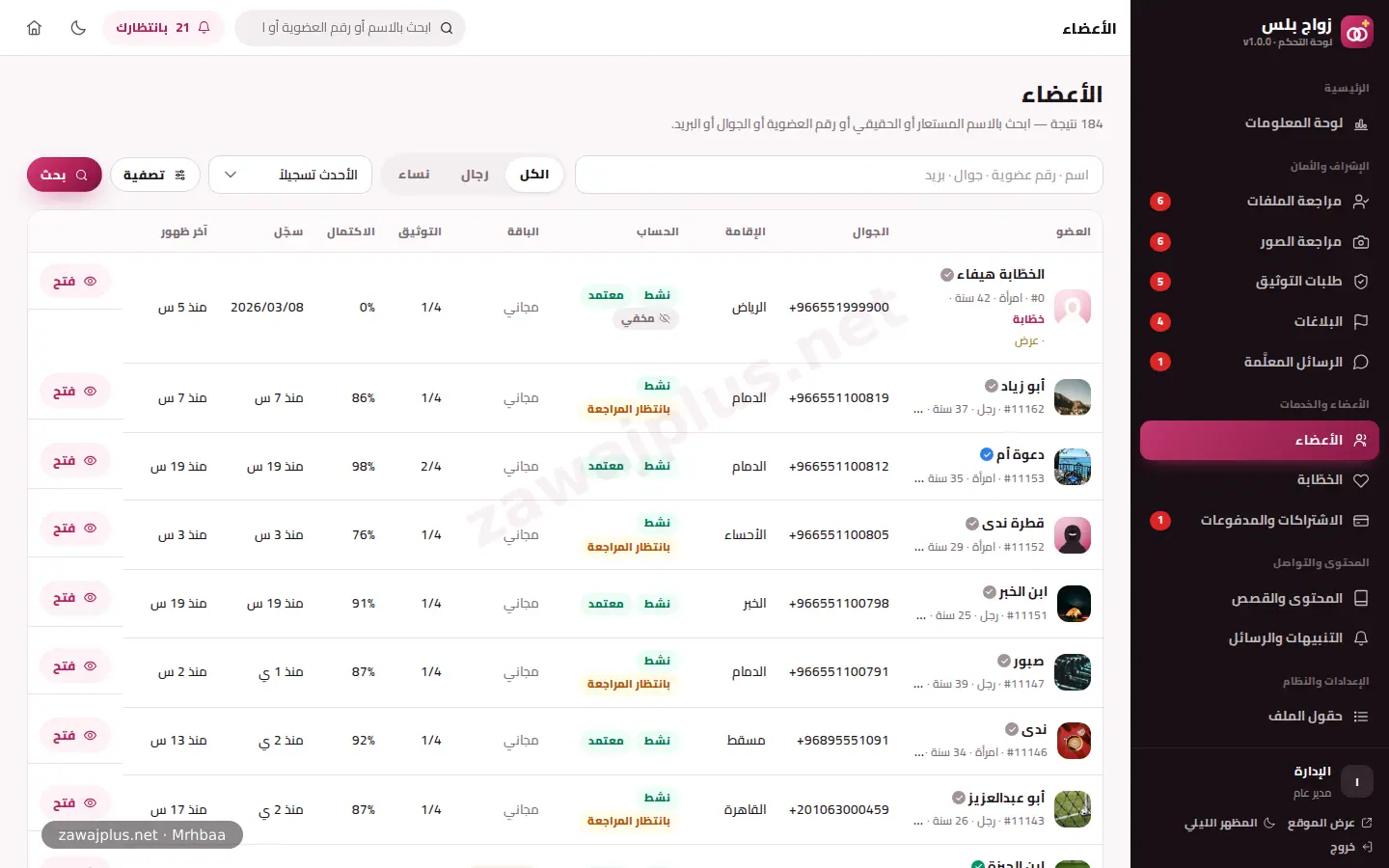Open المحتوى والقصص in the sidebar
This screenshot has width=1389, height=868.
coord(1260,598)
